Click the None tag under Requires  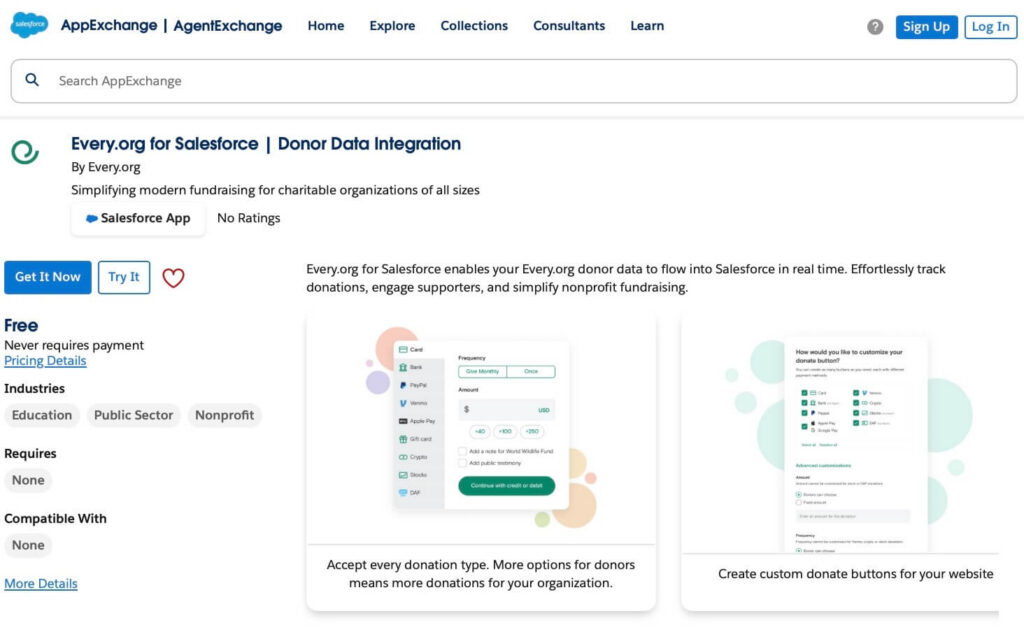pyautogui.click(x=28, y=481)
